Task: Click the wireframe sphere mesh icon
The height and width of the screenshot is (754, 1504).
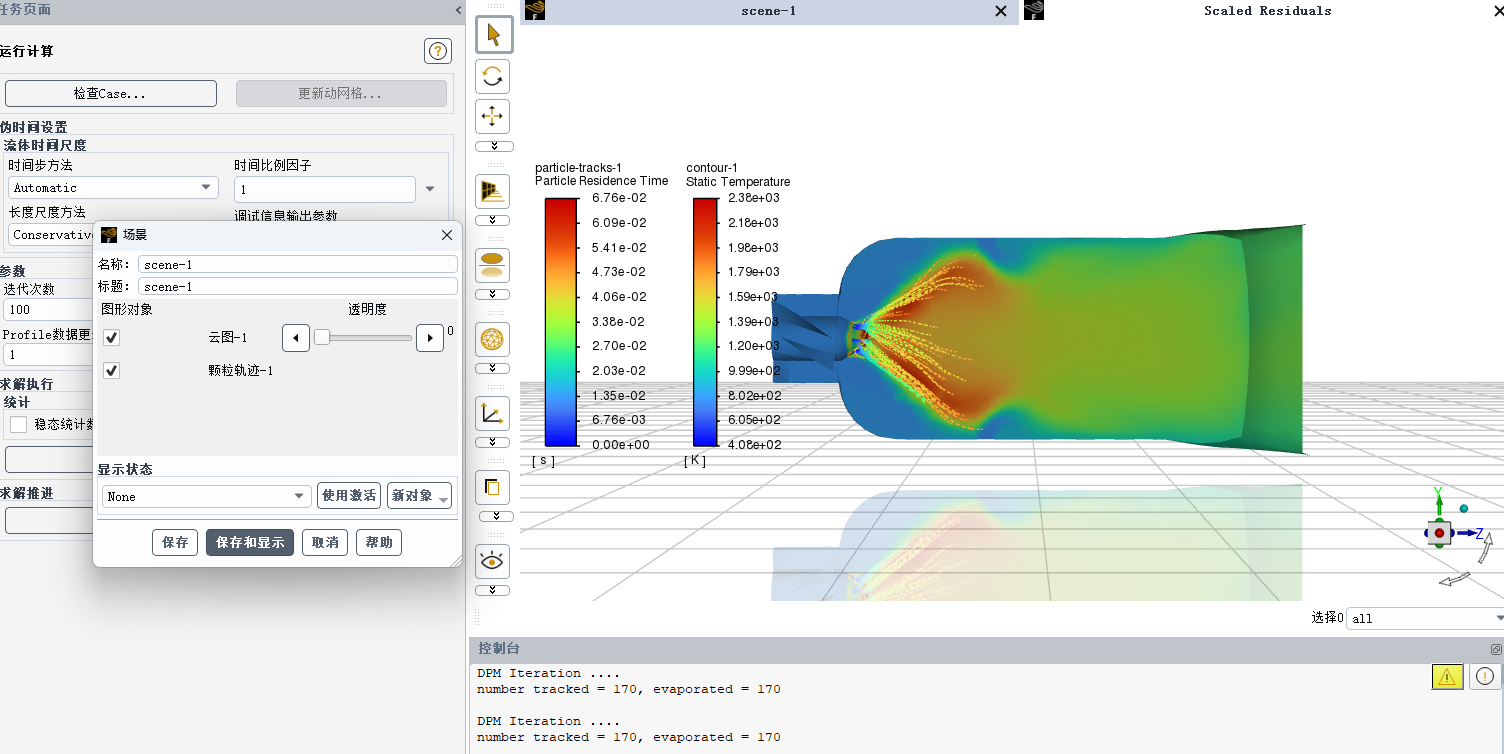Action: click(x=492, y=339)
